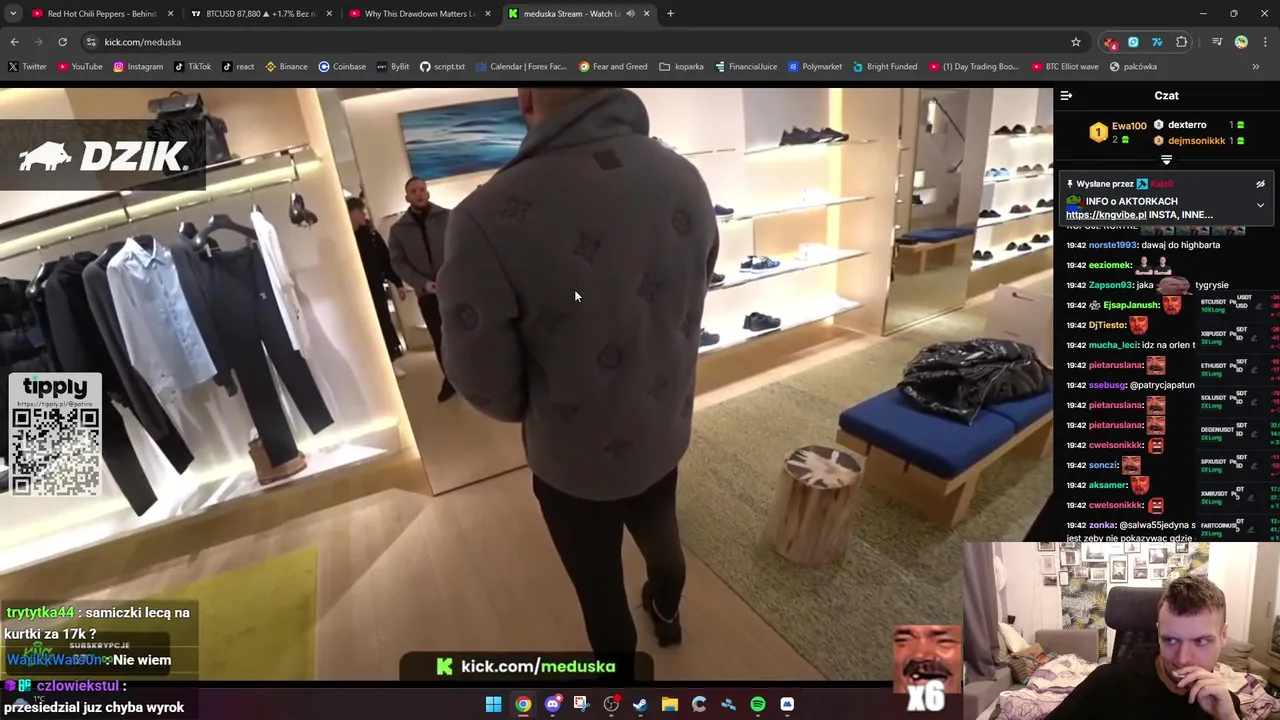Open the Bright Funded bookmark

[x=885, y=67]
